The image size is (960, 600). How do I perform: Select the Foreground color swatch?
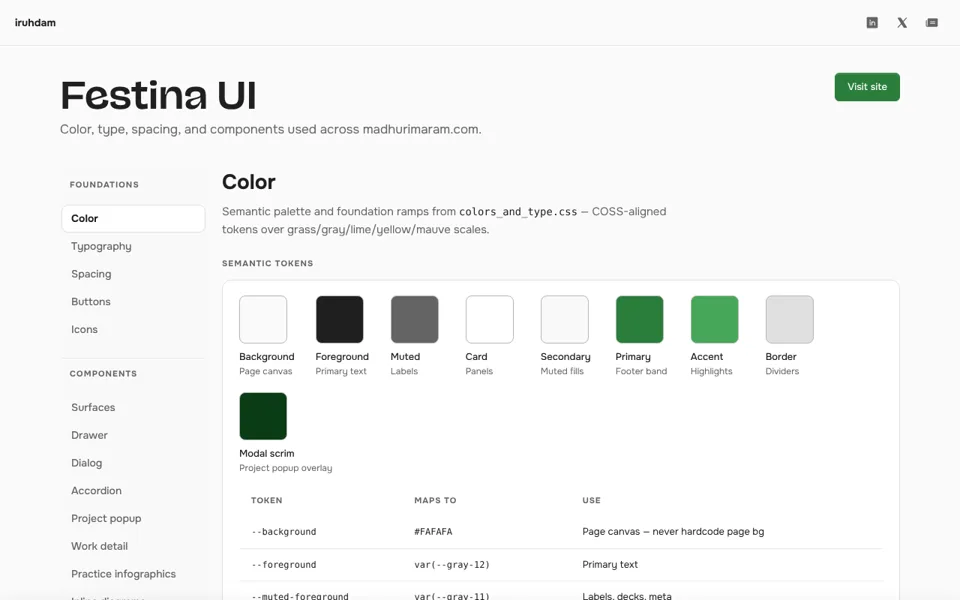click(x=340, y=320)
